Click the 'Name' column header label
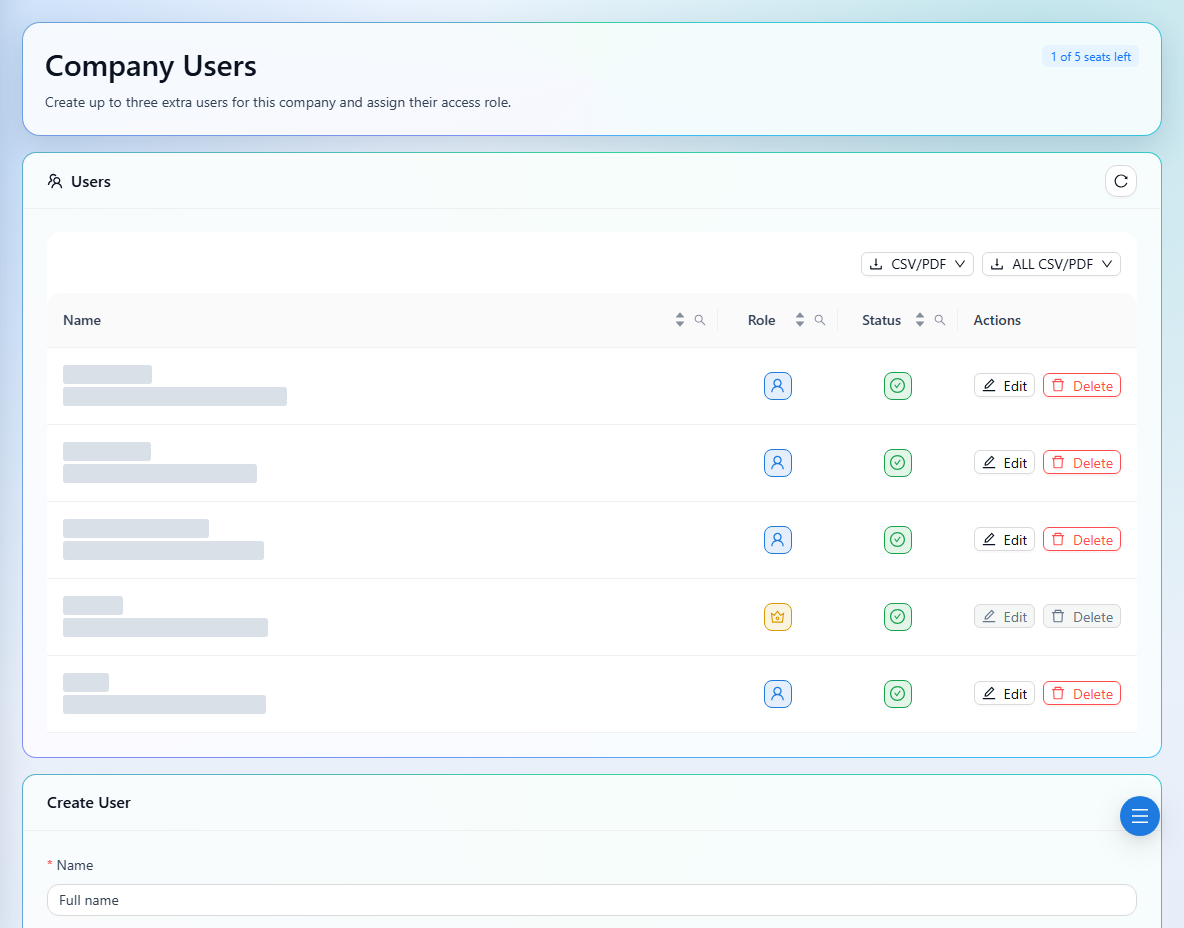The image size is (1184, 928). (82, 320)
